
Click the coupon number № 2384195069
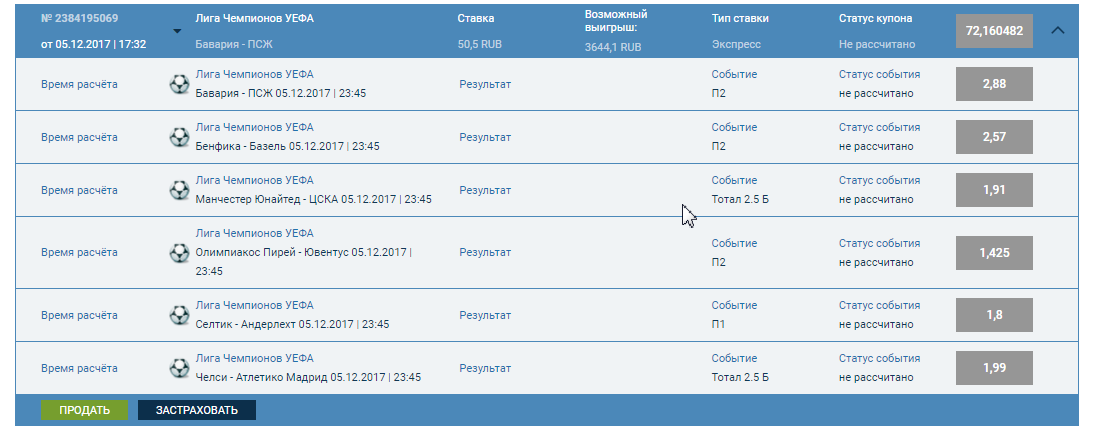(x=80, y=19)
